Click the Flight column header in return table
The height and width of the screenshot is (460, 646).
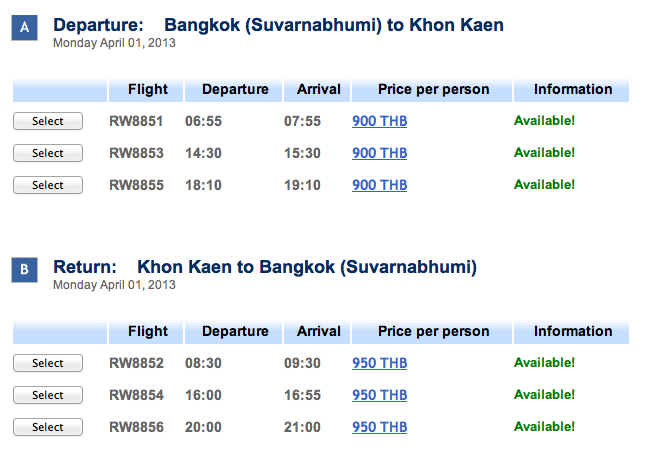[x=146, y=332]
